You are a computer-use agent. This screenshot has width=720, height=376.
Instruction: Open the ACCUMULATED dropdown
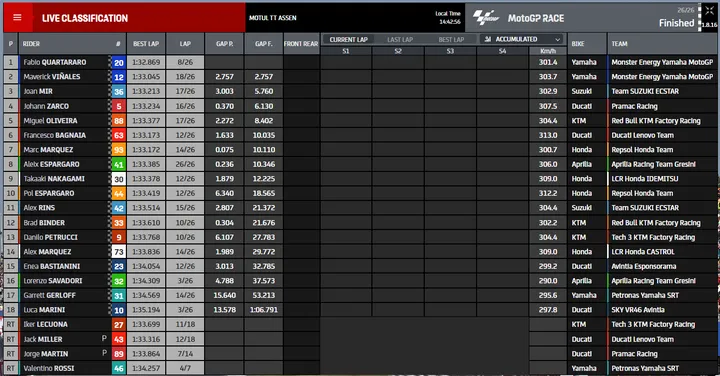click(x=523, y=39)
